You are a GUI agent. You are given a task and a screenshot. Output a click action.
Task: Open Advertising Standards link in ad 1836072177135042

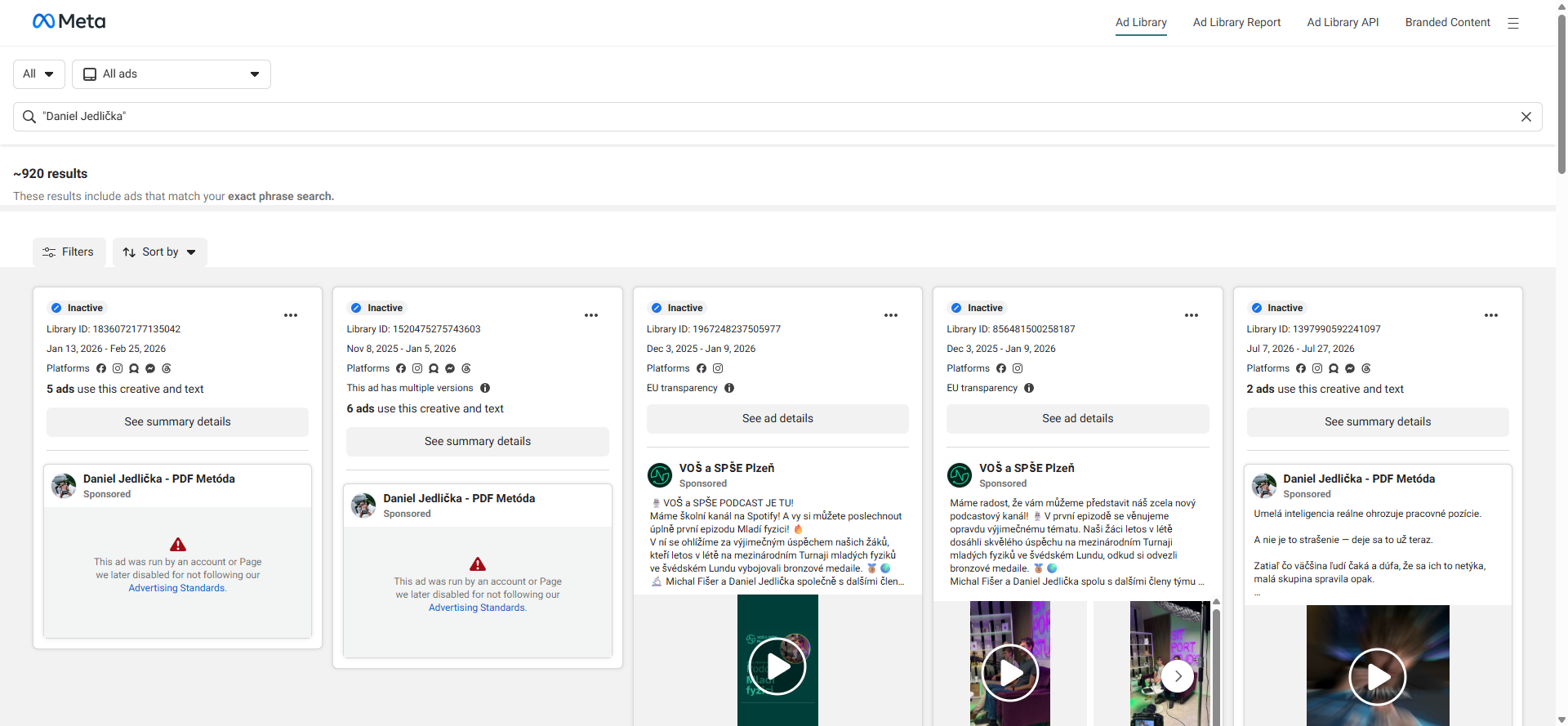pyautogui.click(x=177, y=588)
